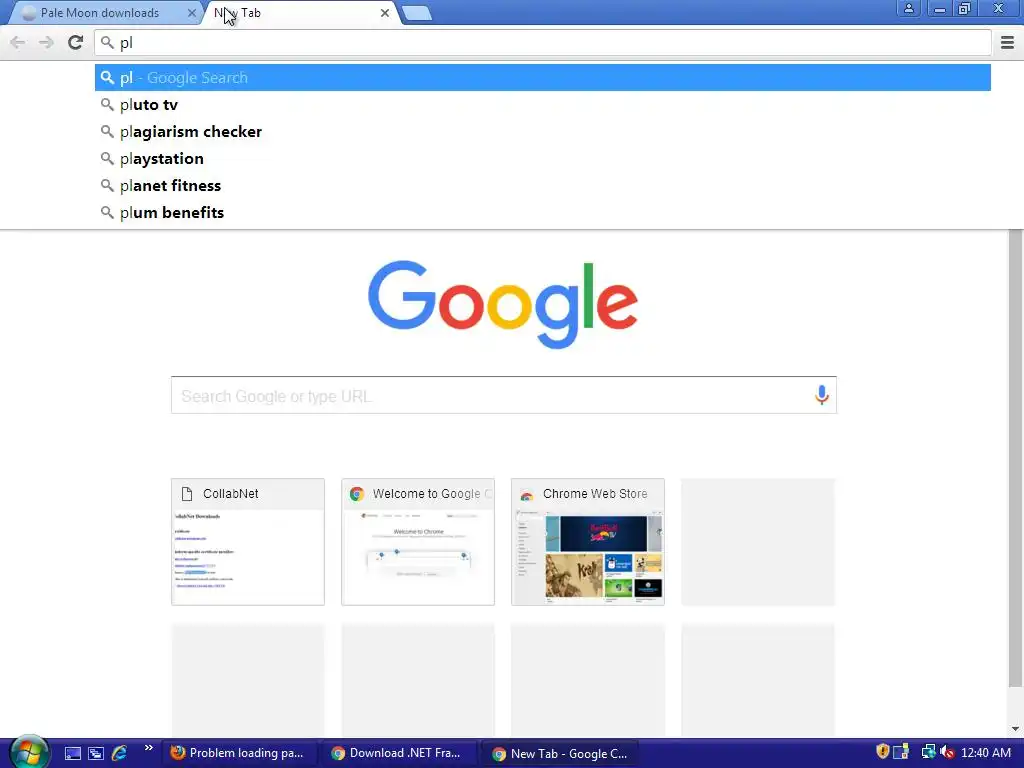
Task: Close the Pale Moon downloads tab
Action: [x=192, y=12]
